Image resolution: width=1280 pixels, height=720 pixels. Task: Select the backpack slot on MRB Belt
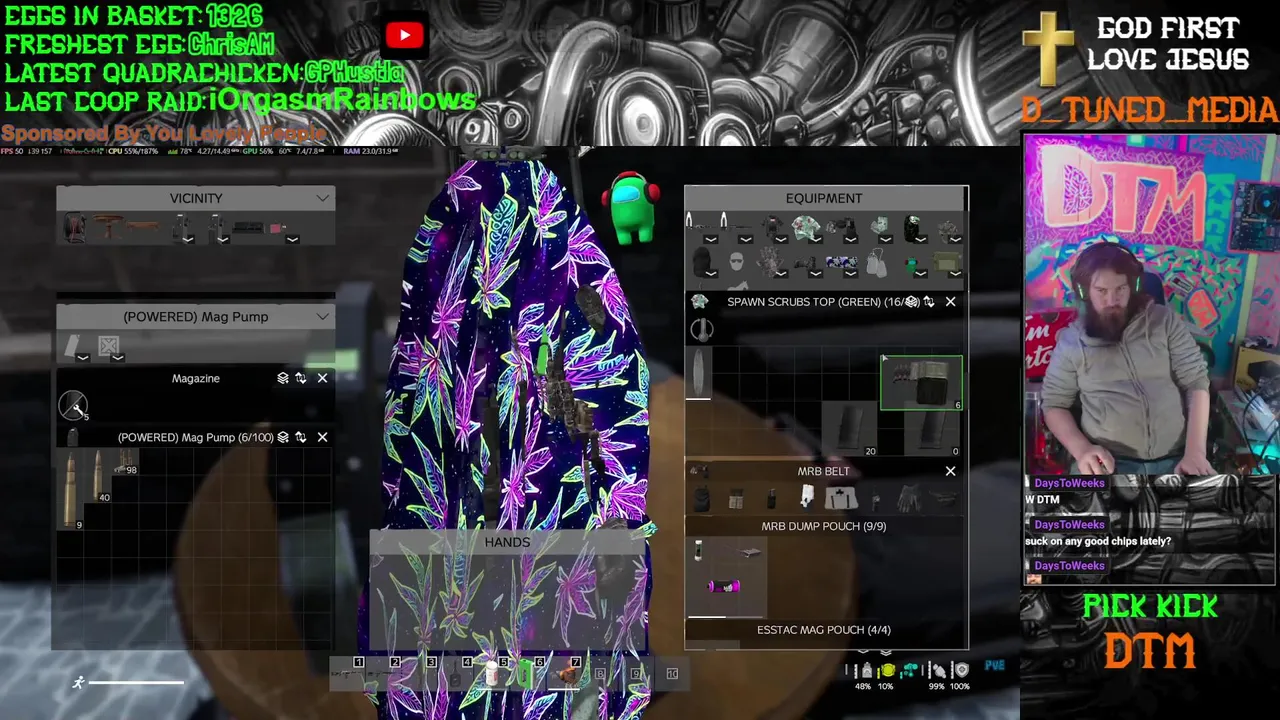coord(702,498)
